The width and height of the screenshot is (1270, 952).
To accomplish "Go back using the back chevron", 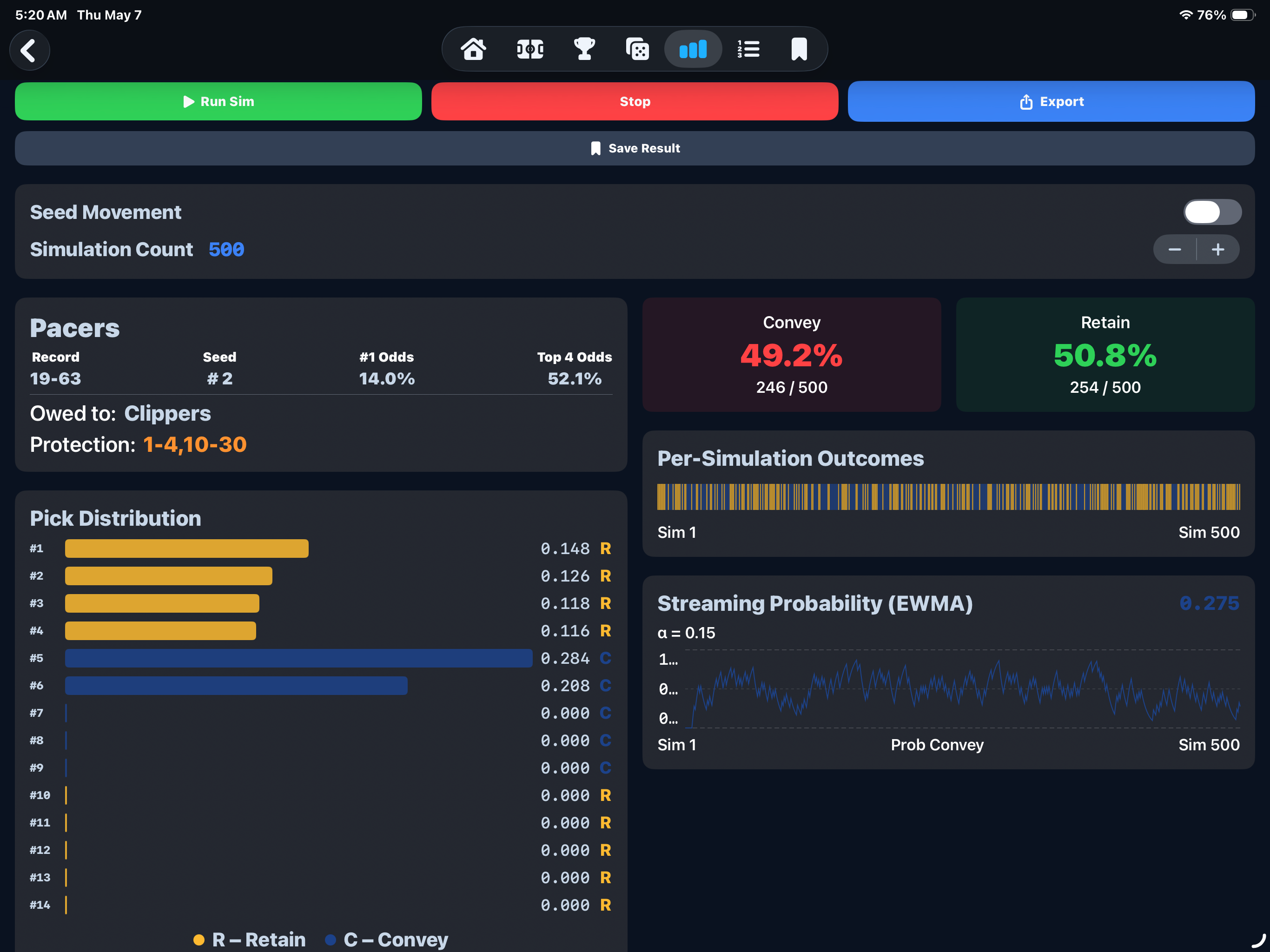I will click(29, 51).
